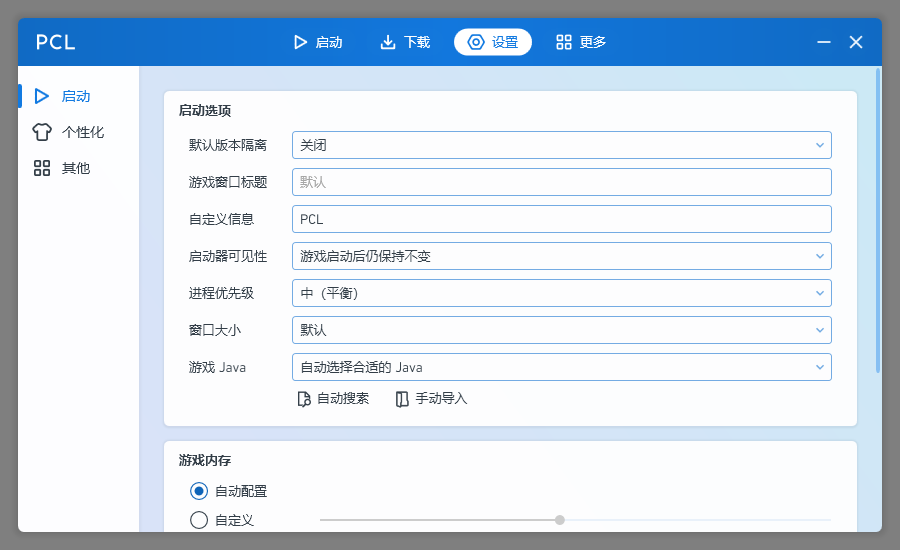Click the play icon beside top 启动
900x550 pixels.
pyautogui.click(x=300, y=42)
